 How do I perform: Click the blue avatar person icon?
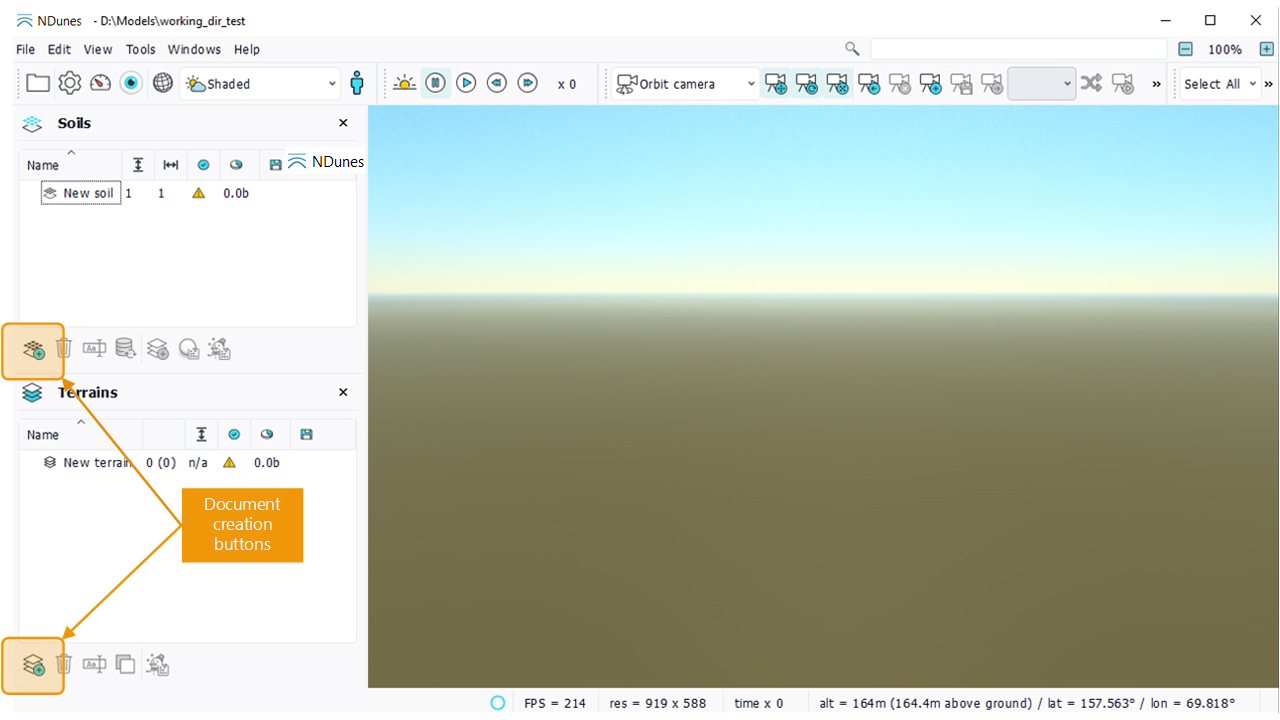click(x=357, y=84)
